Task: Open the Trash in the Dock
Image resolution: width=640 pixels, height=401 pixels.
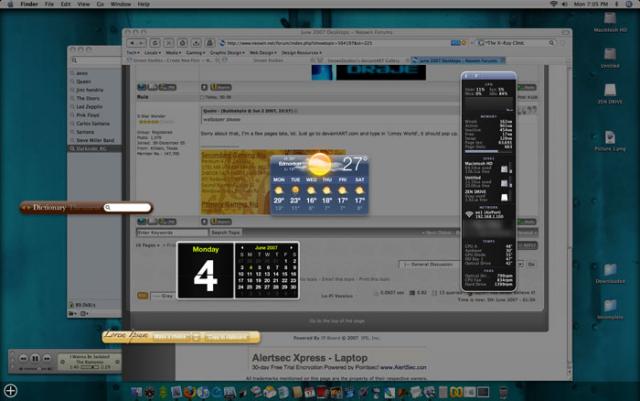Action: tap(503, 392)
